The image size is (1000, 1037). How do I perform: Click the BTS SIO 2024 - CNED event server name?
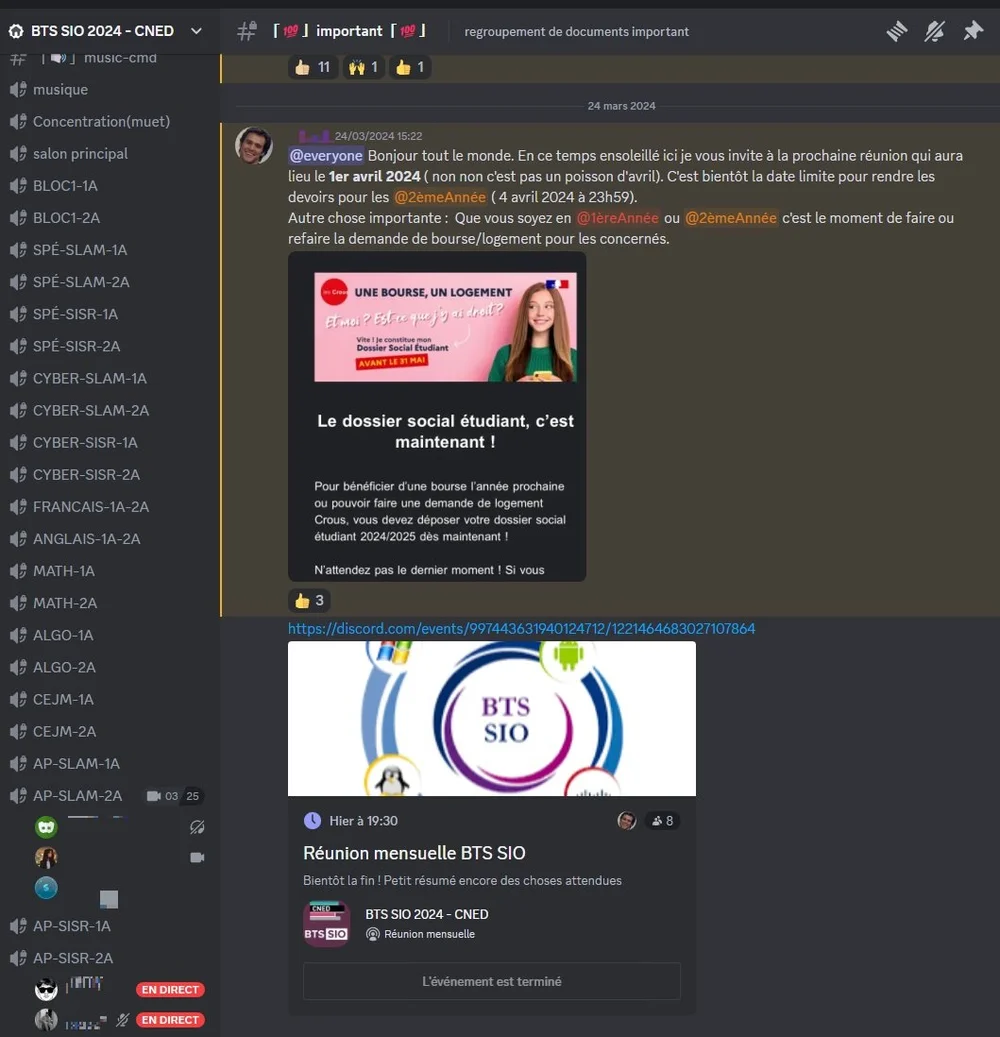[x=427, y=914]
